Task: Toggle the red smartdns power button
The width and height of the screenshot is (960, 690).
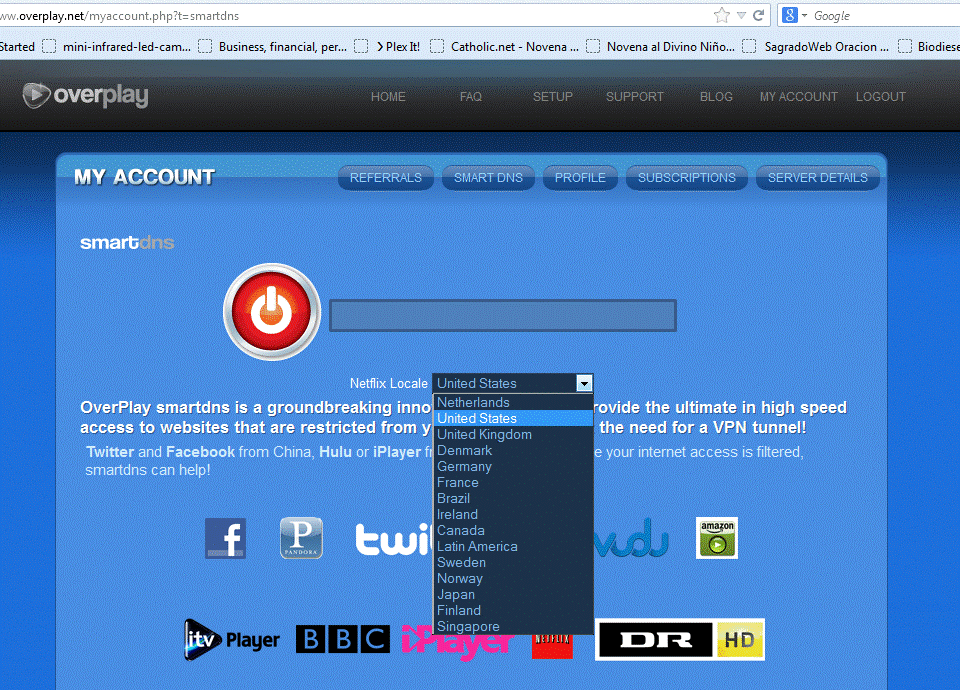Action: coord(272,312)
